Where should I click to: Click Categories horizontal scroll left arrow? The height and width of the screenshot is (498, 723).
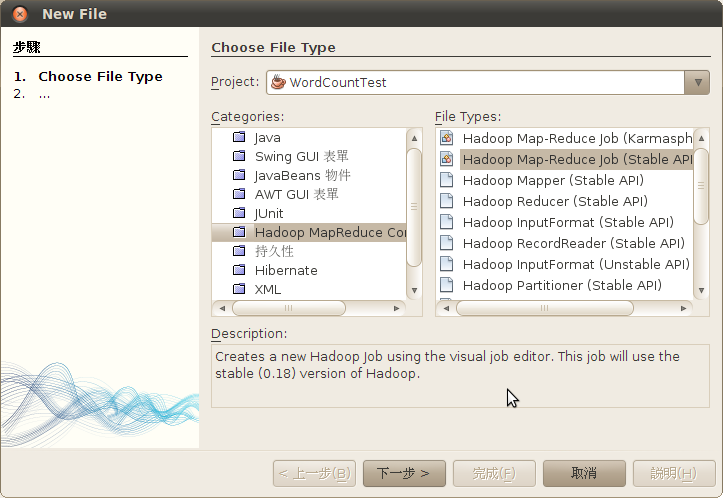click(222, 308)
